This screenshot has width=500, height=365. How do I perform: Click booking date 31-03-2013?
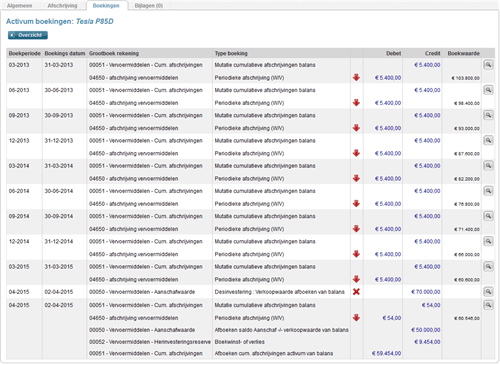coord(59,65)
